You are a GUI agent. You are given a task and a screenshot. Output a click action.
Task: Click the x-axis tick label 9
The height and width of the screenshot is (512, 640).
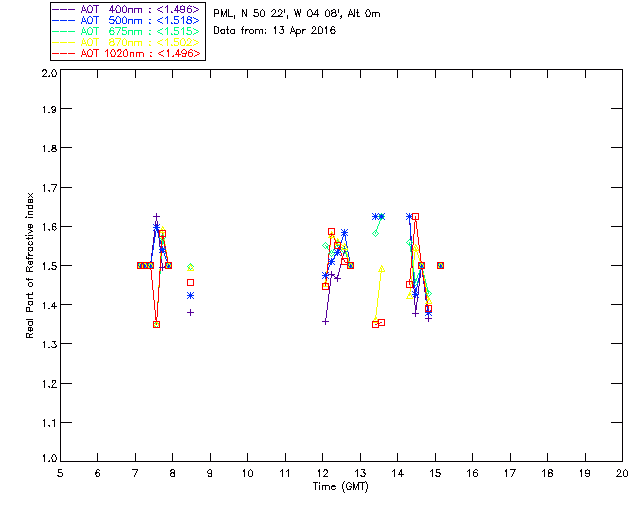pos(210,473)
